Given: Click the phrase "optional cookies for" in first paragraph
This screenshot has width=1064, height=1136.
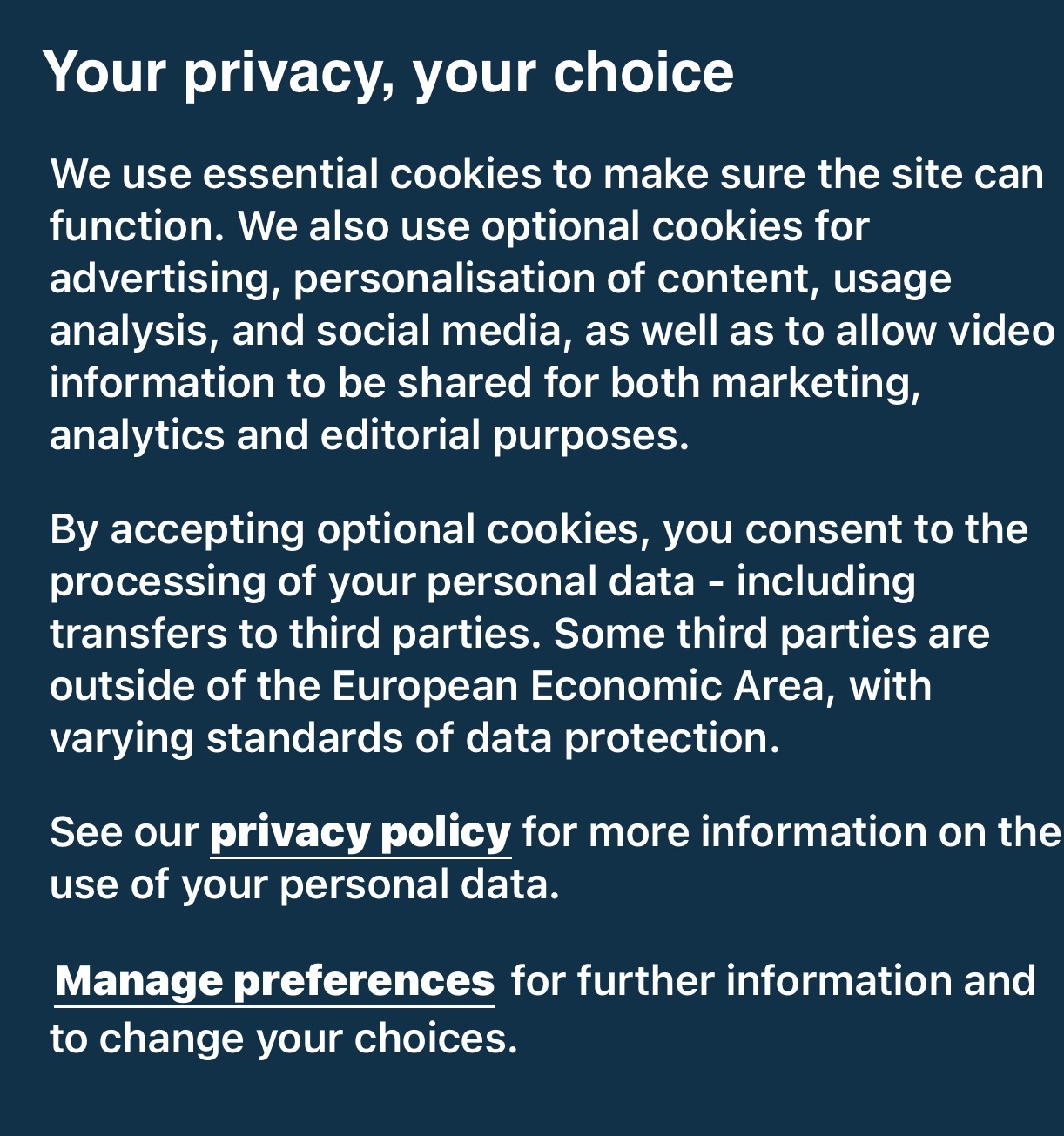Looking at the screenshot, I should 675,226.
